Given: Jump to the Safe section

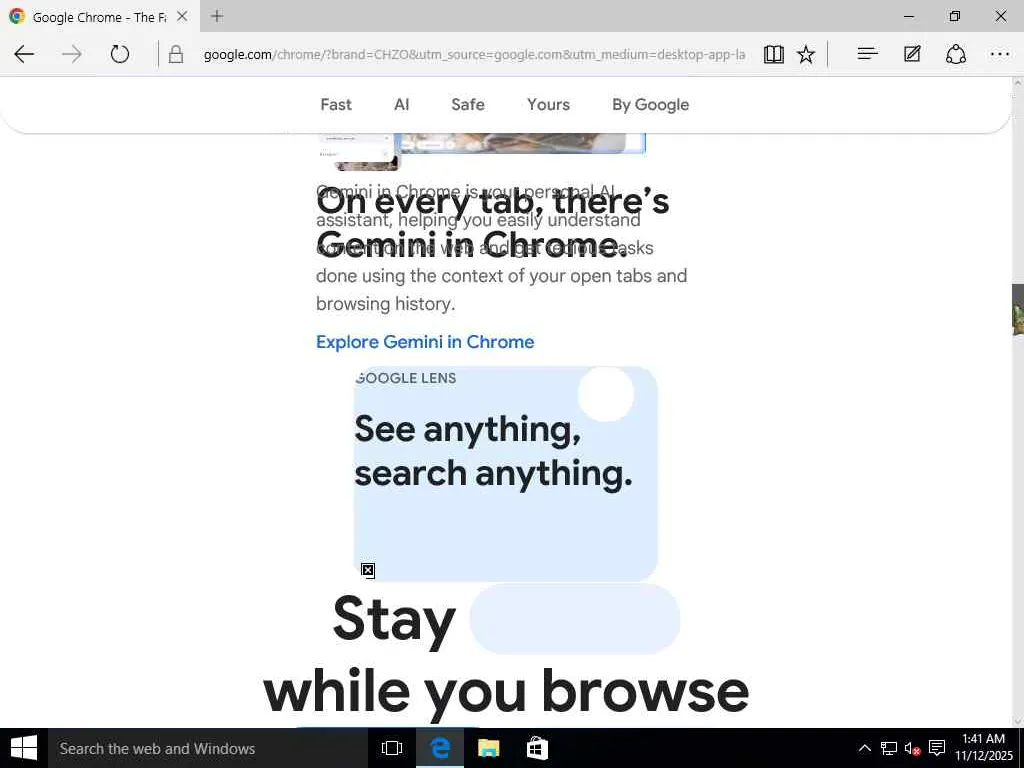Looking at the screenshot, I should point(468,104).
